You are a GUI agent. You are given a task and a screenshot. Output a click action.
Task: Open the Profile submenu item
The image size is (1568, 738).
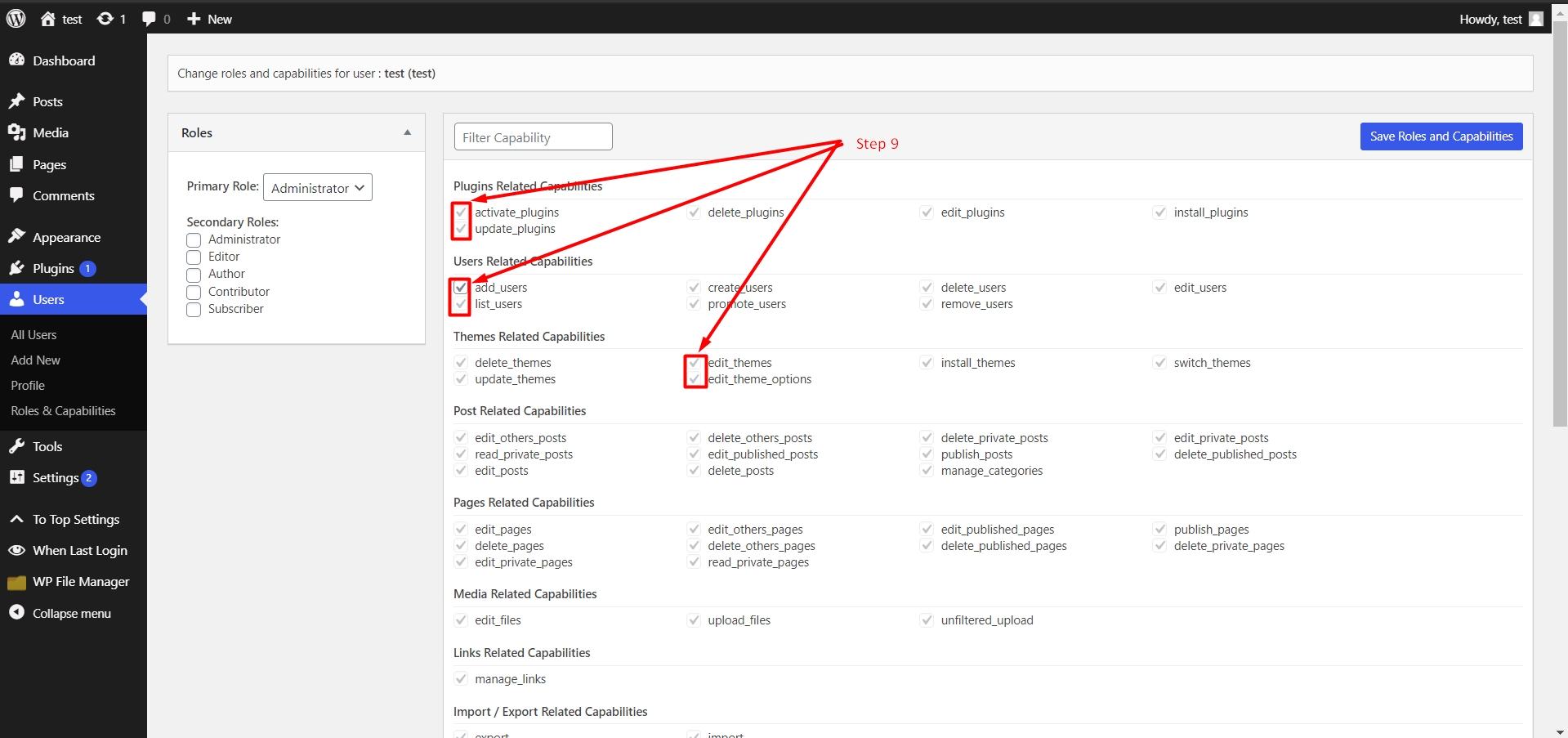tap(28, 386)
